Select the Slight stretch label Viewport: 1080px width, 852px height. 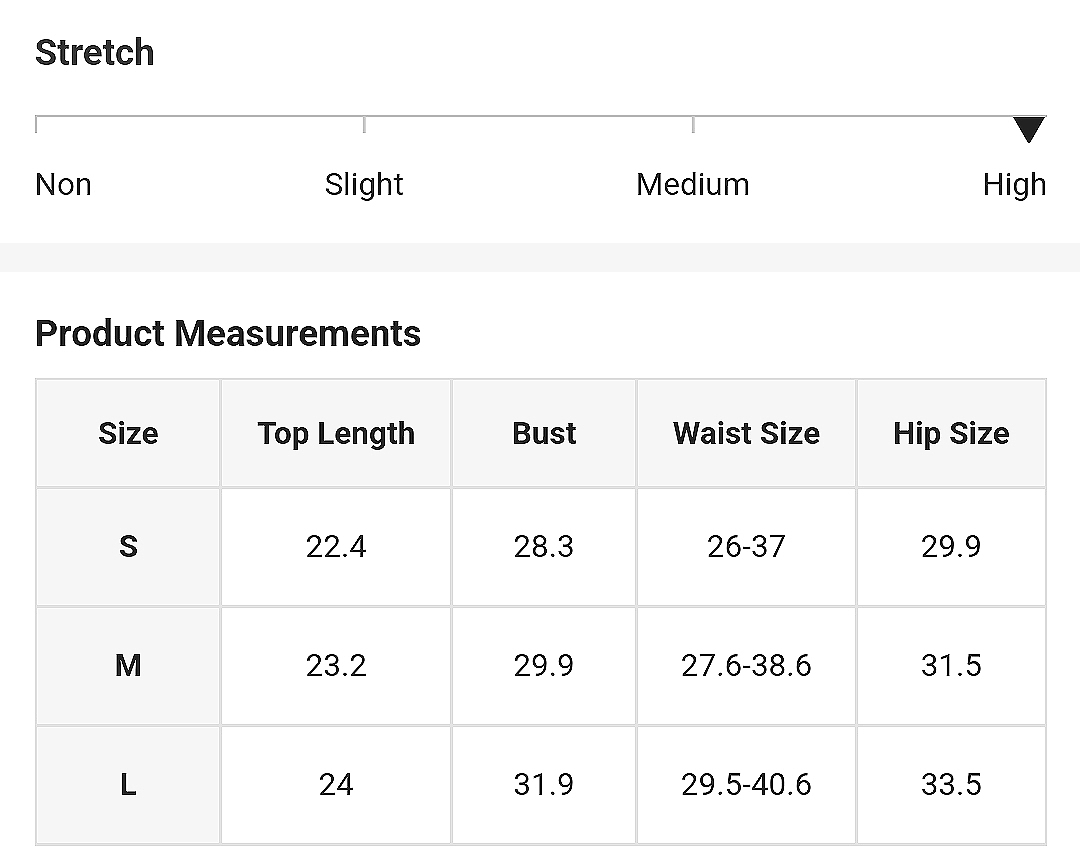364,185
